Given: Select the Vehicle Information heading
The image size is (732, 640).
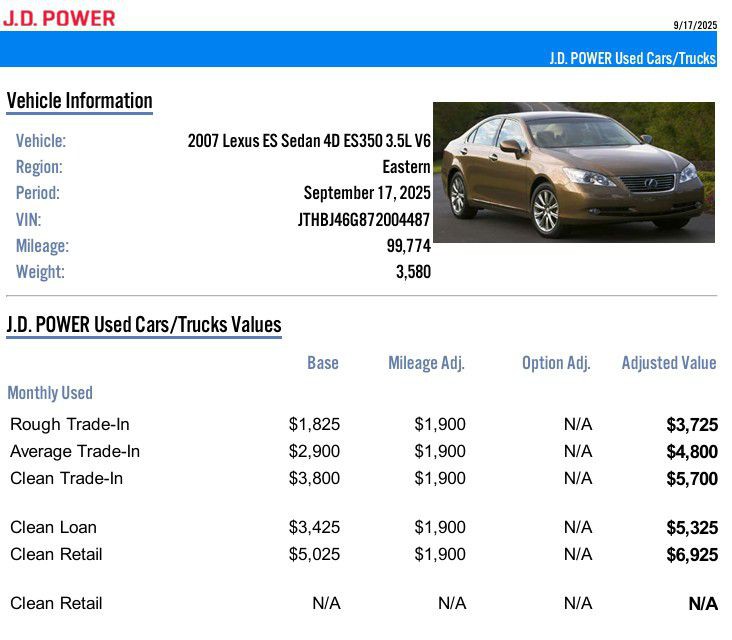Looking at the screenshot, I should click(x=79, y=101).
